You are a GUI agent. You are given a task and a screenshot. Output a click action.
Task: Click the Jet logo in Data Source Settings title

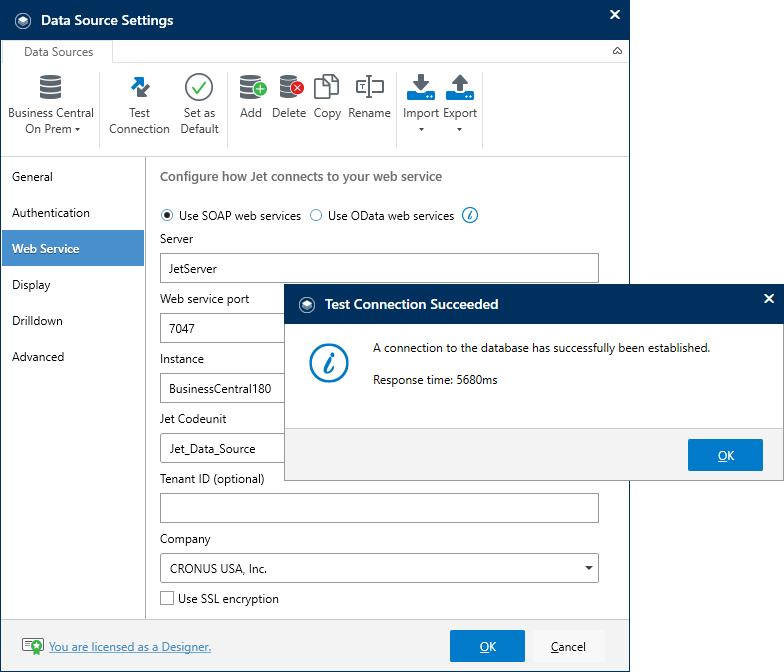[x=23, y=20]
